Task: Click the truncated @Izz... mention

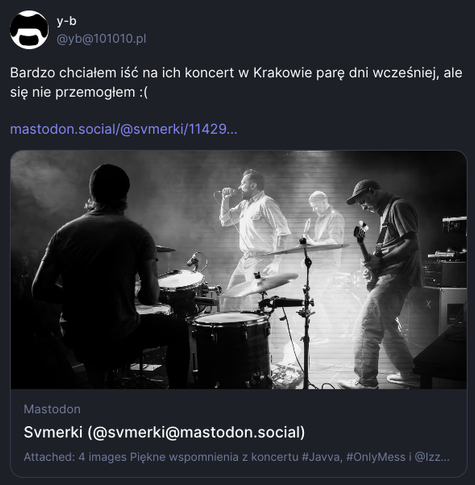Action: pos(432,457)
